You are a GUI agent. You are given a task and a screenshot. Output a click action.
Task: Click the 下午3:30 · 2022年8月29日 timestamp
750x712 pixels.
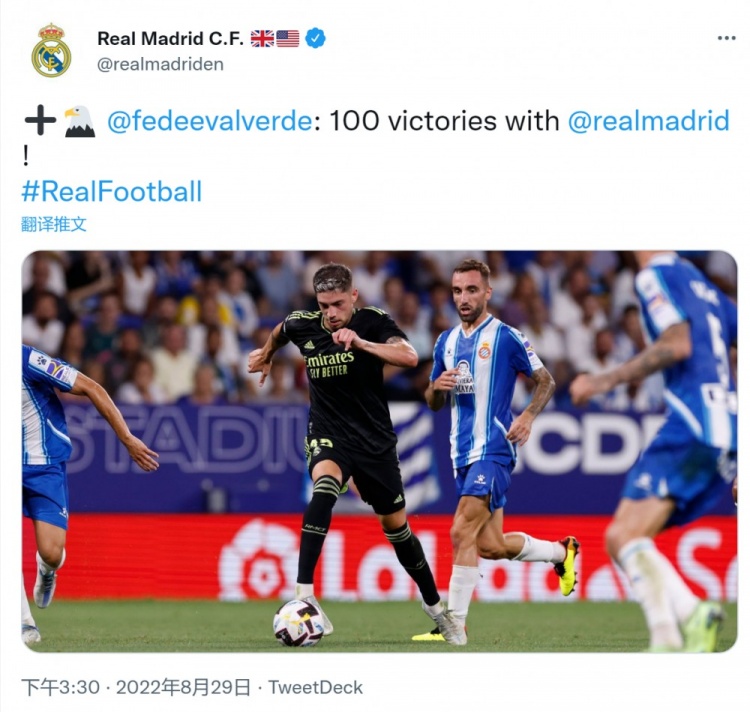click(x=136, y=688)
